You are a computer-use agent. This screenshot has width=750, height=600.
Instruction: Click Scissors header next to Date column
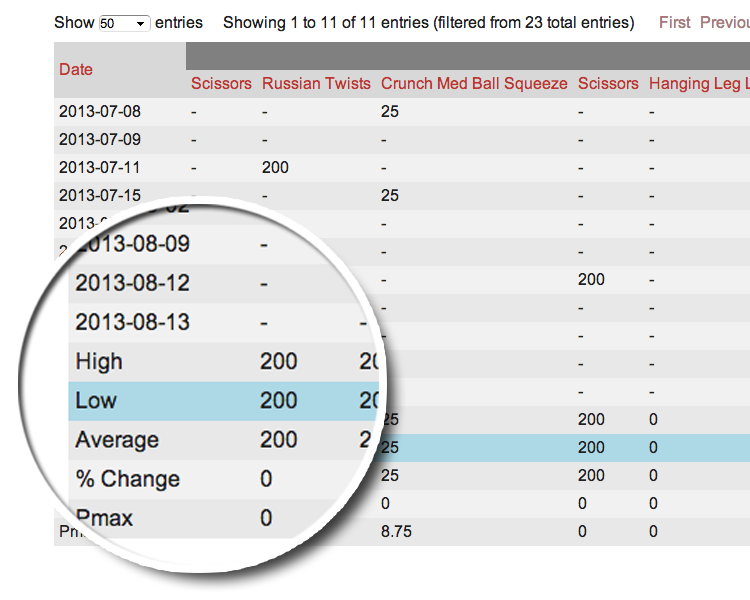221,84
